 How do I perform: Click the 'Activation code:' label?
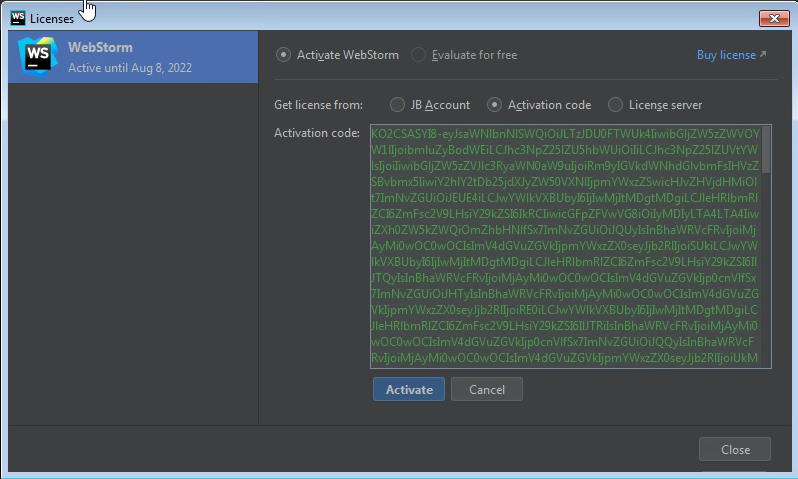[x=317, y=133]
